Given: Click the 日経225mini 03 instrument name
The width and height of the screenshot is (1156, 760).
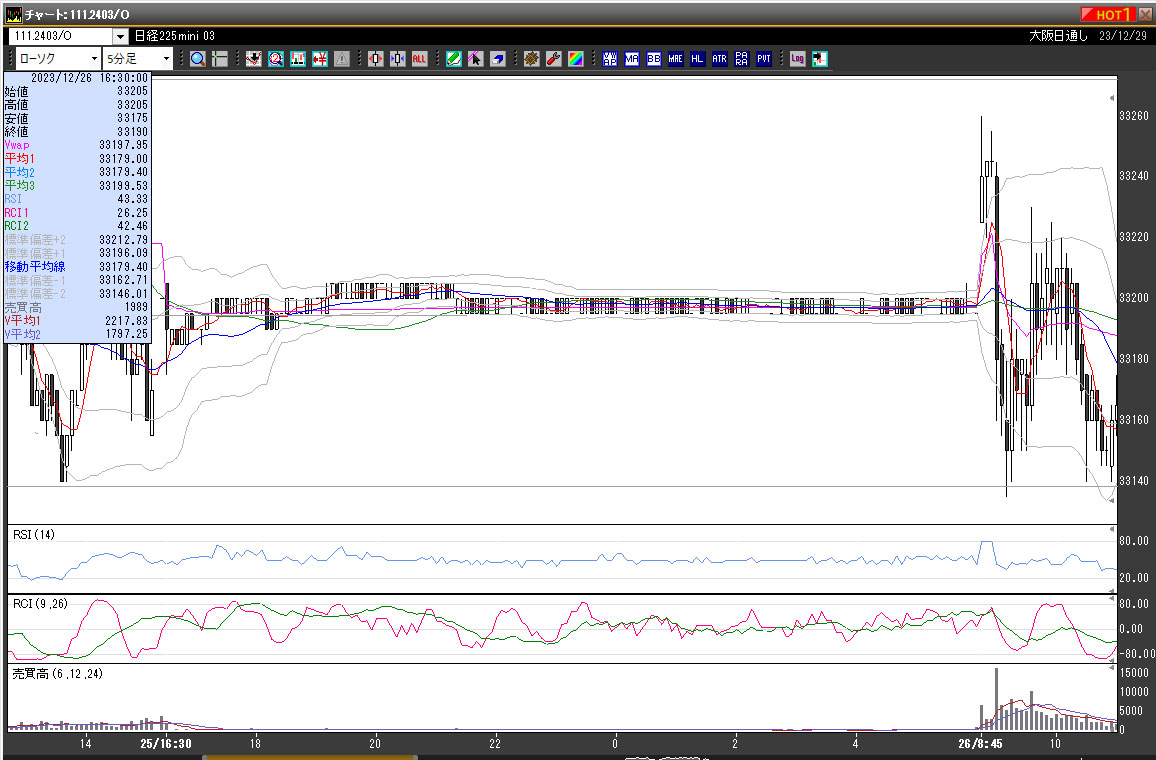Looking at the screenshot, I should tap(175, 36).
